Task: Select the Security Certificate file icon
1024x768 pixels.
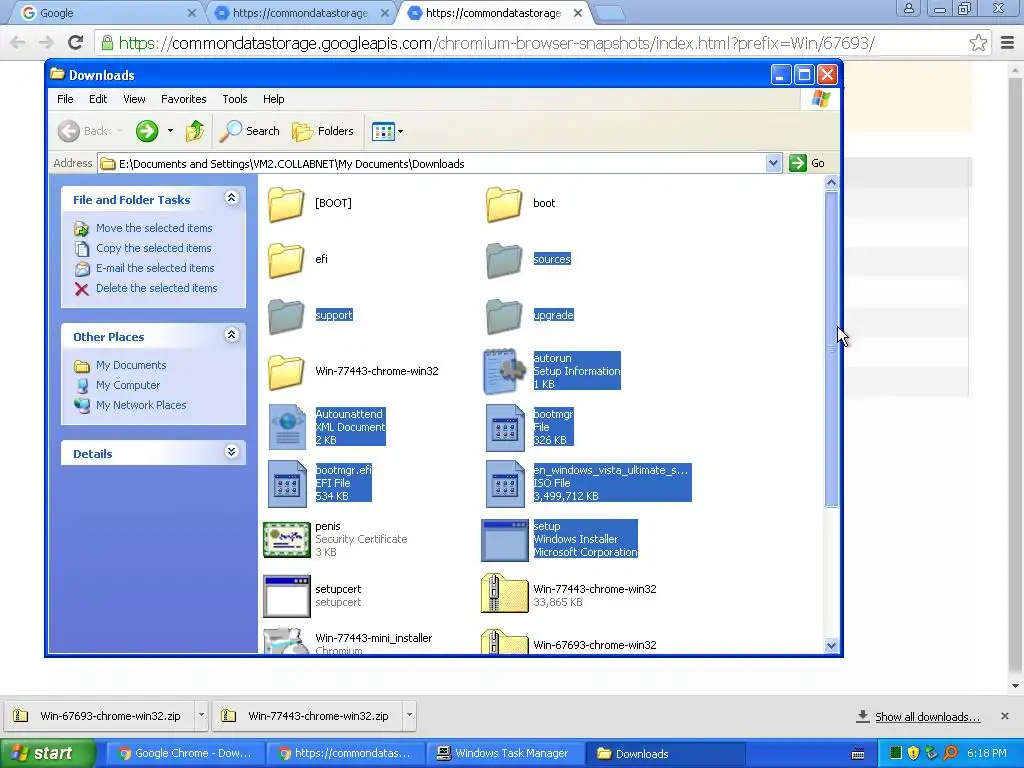Action: click(287, 539)
